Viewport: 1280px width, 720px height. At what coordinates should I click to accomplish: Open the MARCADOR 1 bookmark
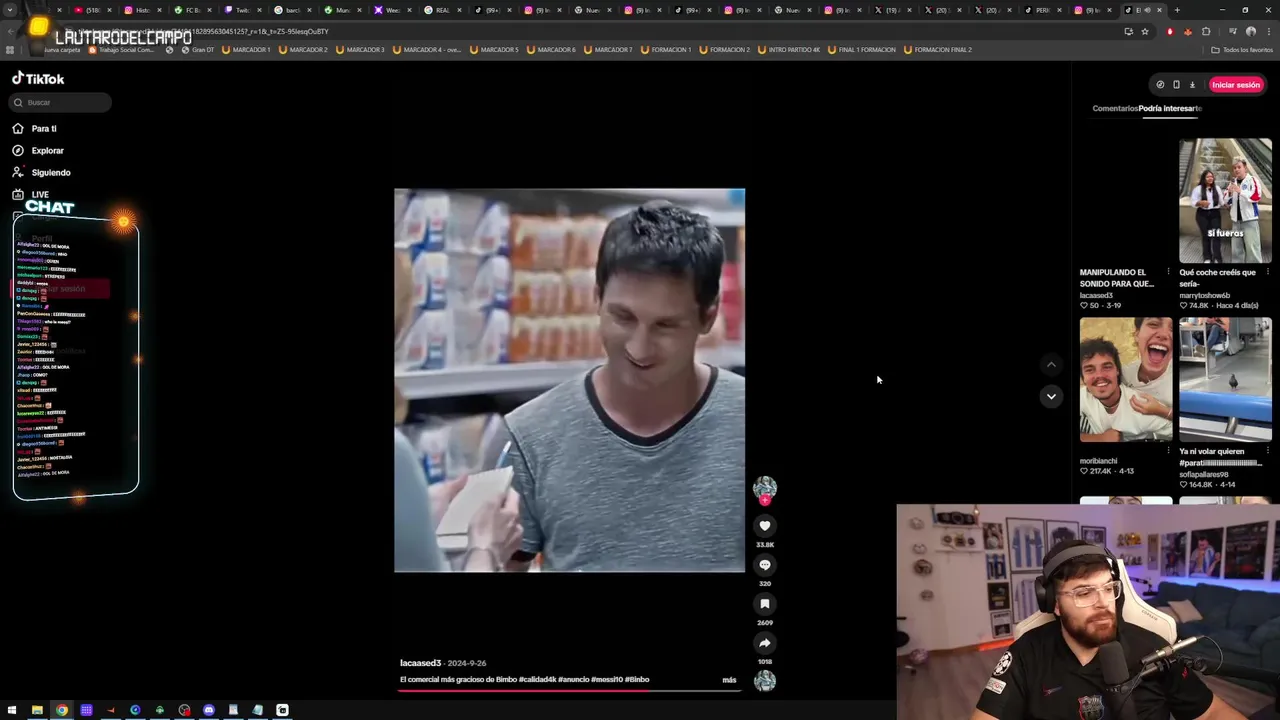(x=246, y=49)
